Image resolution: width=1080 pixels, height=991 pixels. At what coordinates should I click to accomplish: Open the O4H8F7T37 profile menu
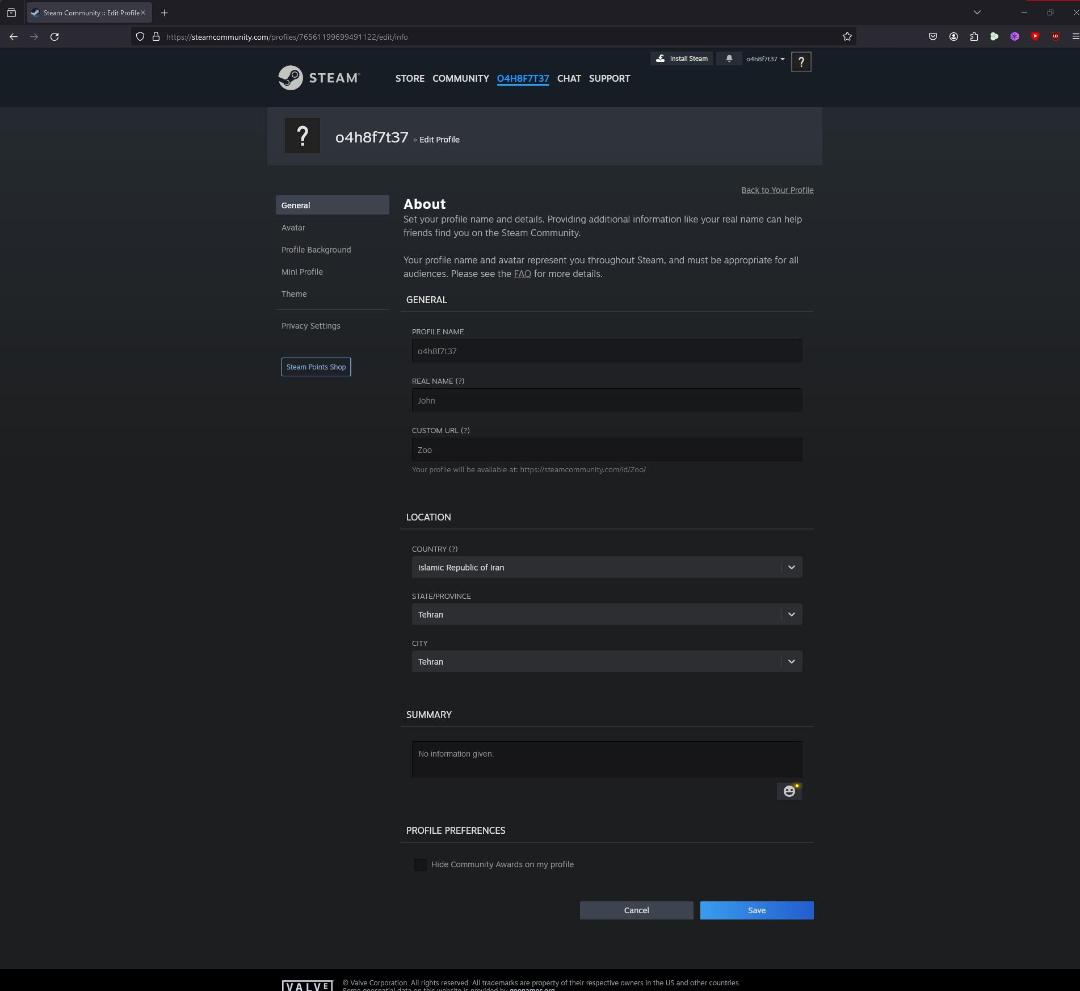[x=523, y=79]
